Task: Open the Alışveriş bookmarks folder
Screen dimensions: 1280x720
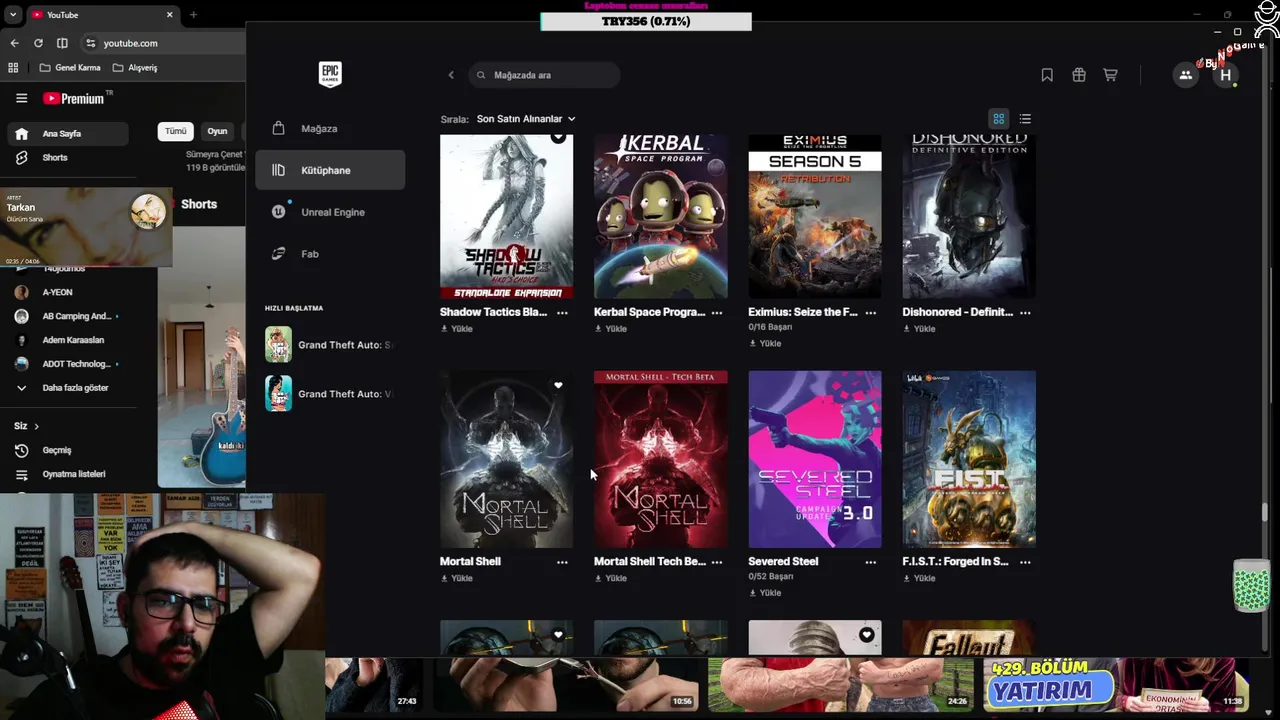Action: [135, 68]
